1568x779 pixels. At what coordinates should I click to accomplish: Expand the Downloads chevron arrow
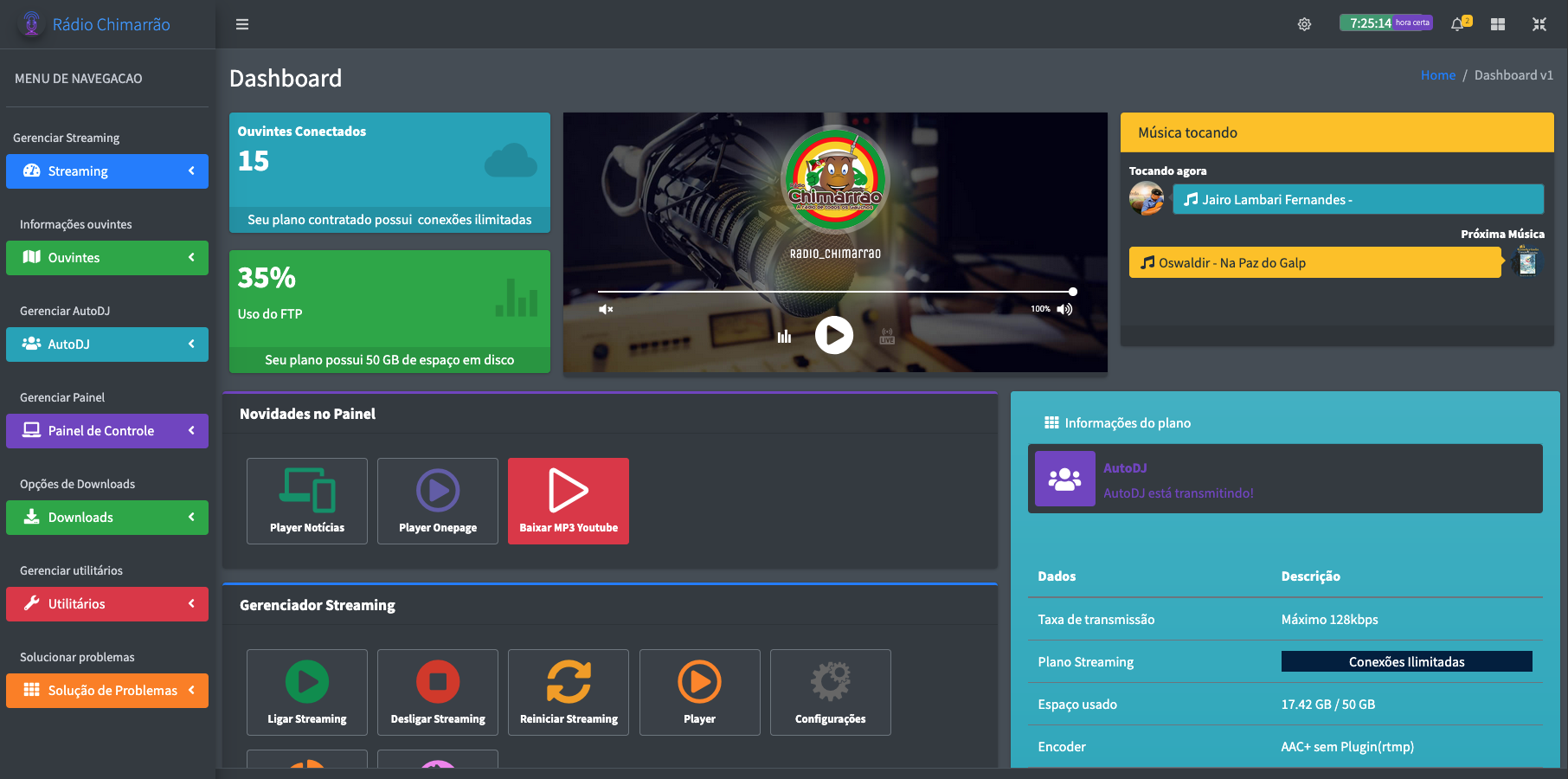pyautogui.click(x=191, y=517)
